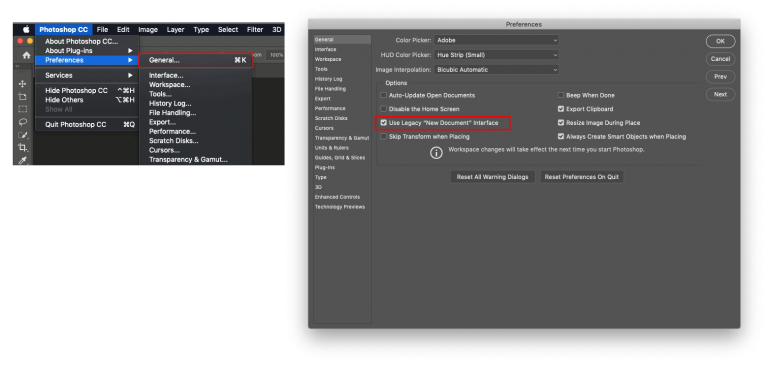768x365 pixels.
Task: Open the Image Interpolation dropdown
Action: (496, 70)
